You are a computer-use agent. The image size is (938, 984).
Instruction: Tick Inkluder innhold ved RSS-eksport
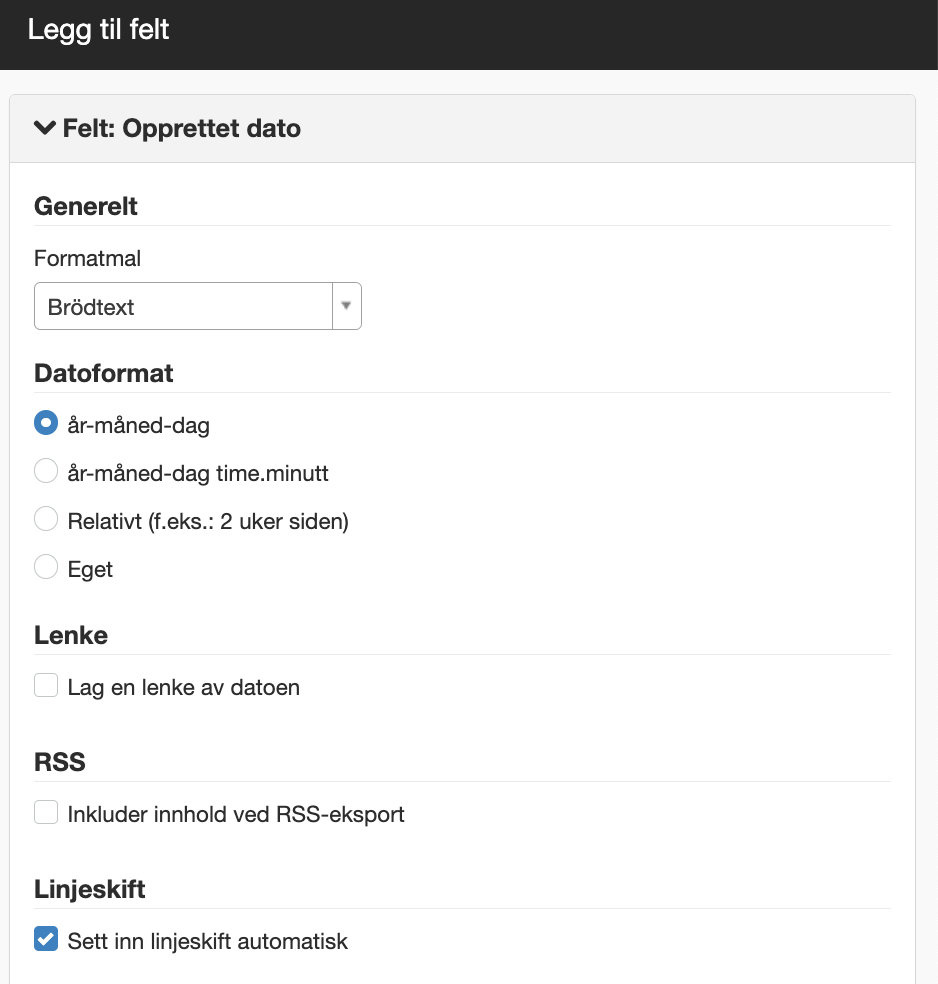[x=46, y=812]
